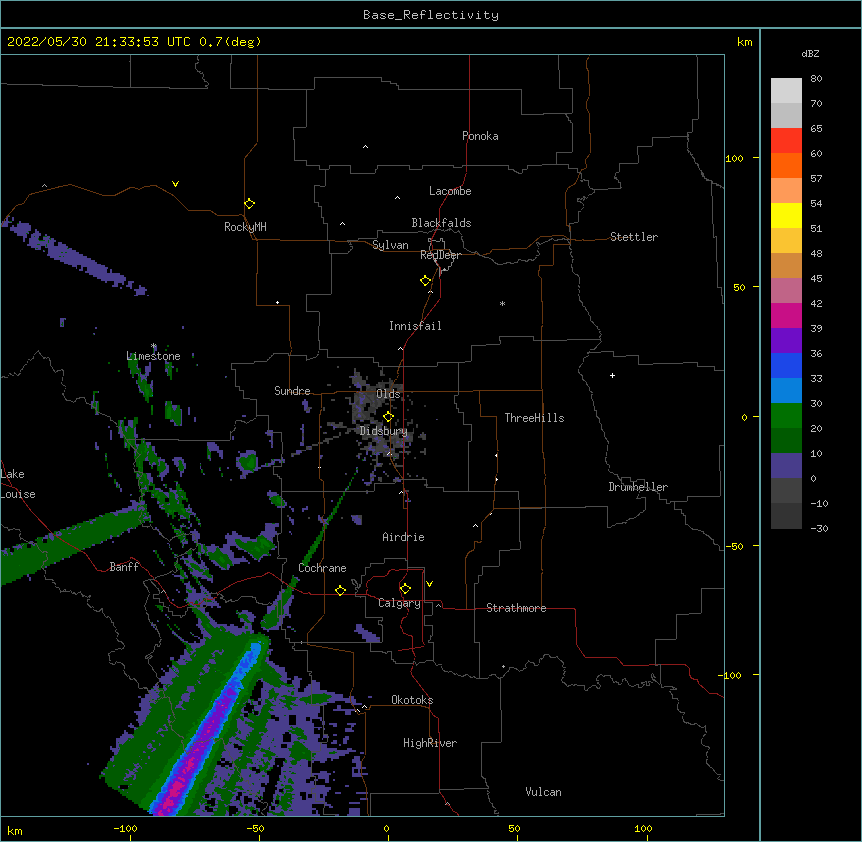The width and height of the screenshot is (862, 842).
Task: Click the Innisfail city label
Action: pos(415,326)
